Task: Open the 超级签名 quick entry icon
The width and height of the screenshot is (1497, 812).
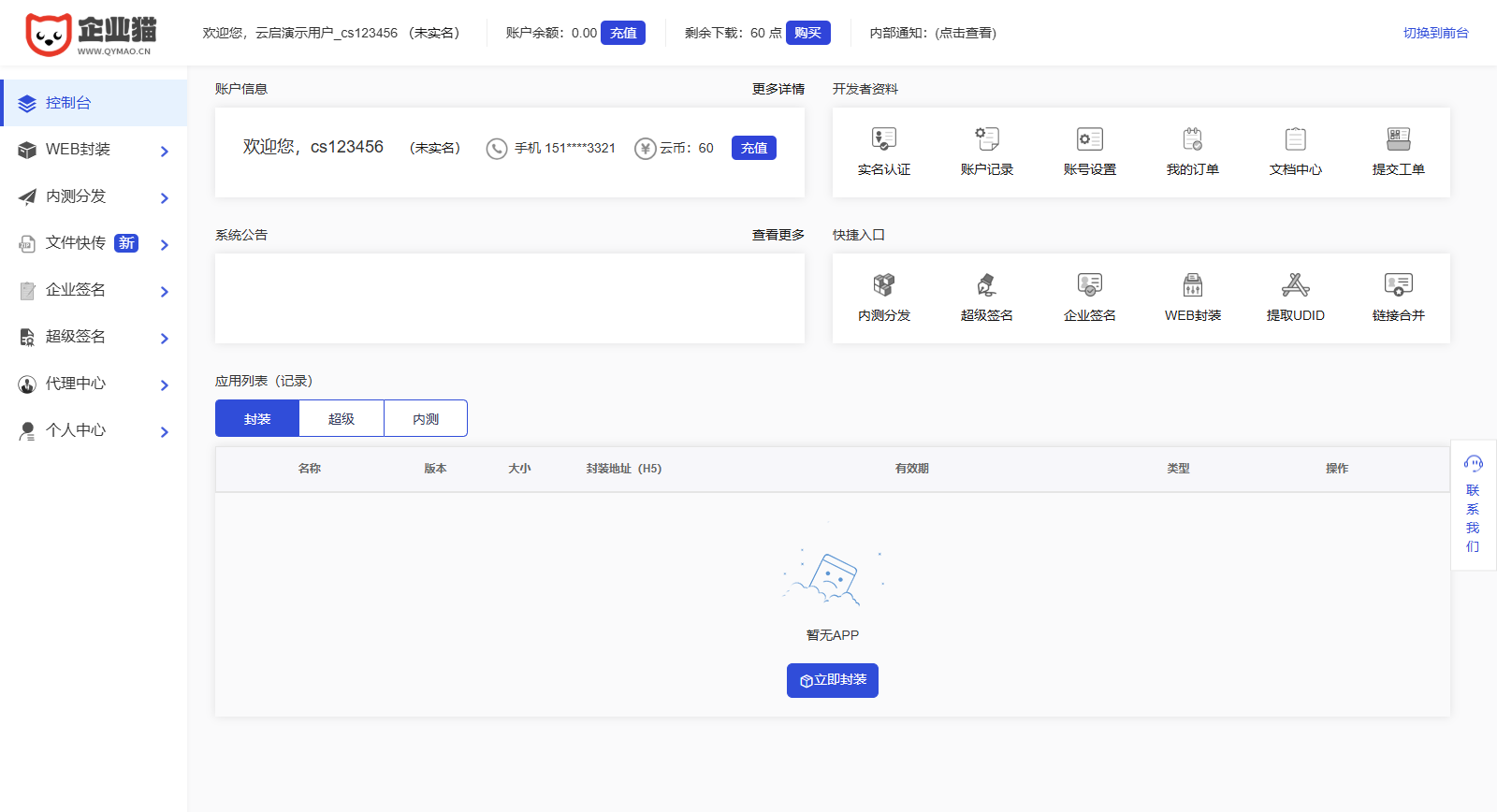Action: pos(986,285)
